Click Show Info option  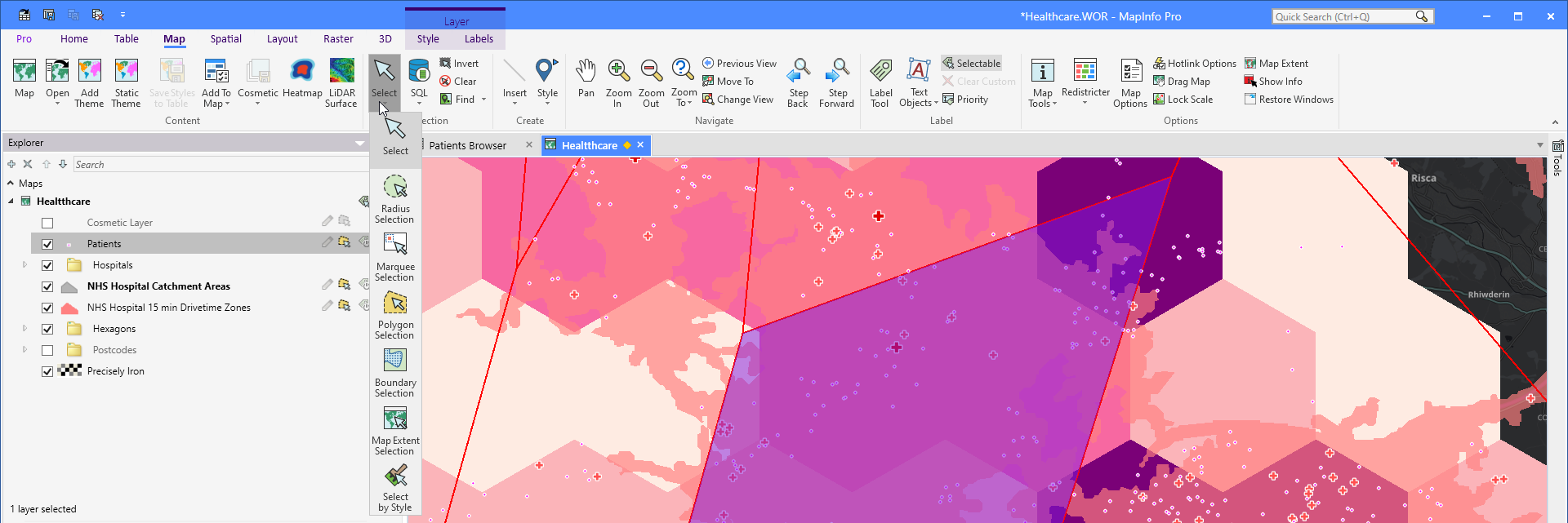[1273, 81]
